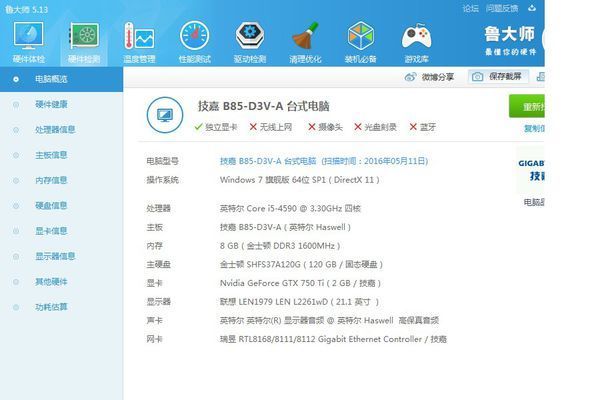The image size is (600, 400).
Task: Open 其他硬件 in the sidebar
Action: pyautogui.click(x=51, y=282)
